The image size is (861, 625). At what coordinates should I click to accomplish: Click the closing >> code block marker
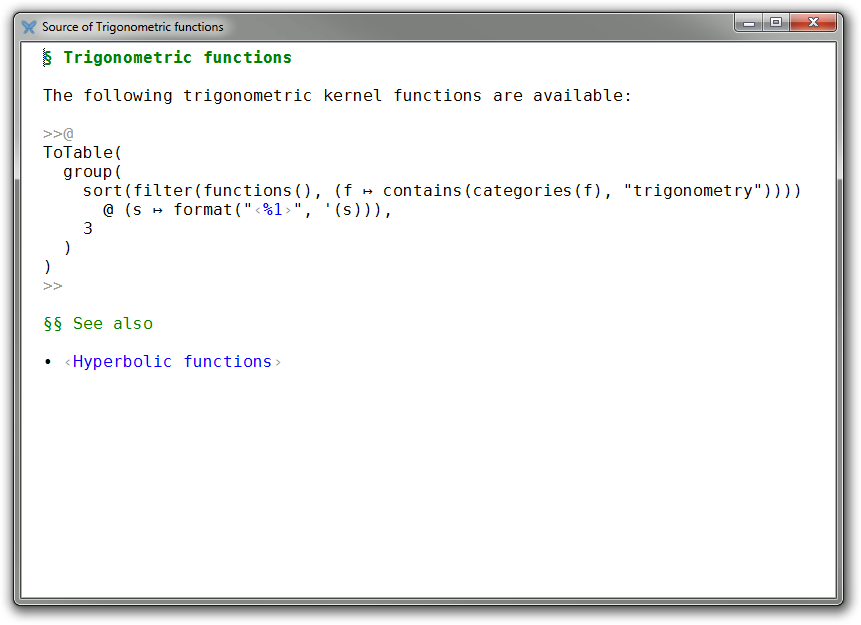point(53,286)
